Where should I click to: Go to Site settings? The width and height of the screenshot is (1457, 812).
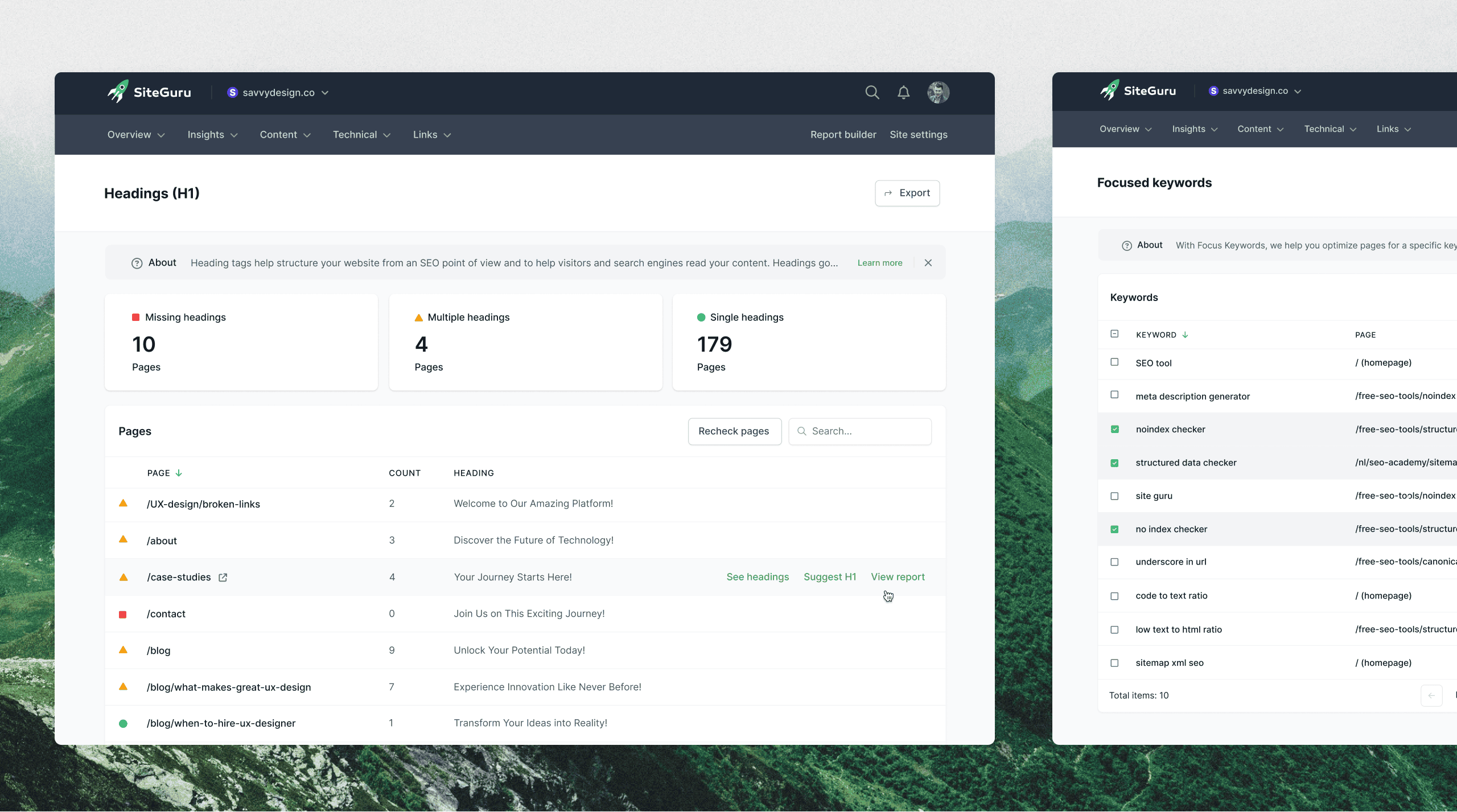[918, 135]
